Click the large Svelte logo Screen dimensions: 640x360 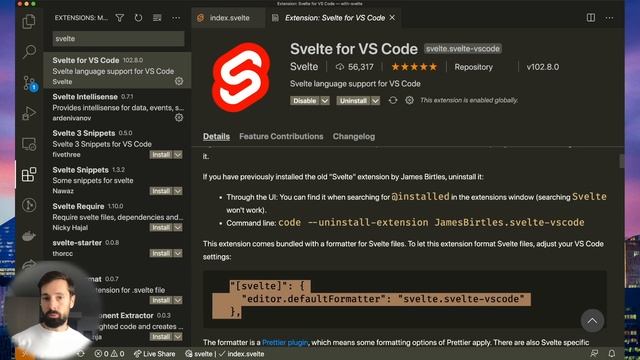point(241,77)
